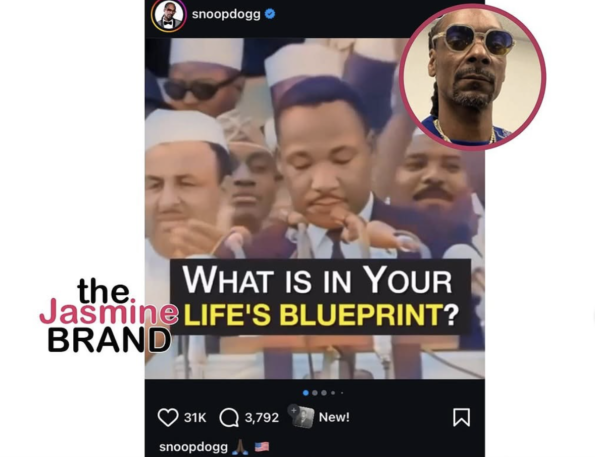Tap the heart like icon
The height and width of the screenshot is (457, 595).
coord(168,418)
